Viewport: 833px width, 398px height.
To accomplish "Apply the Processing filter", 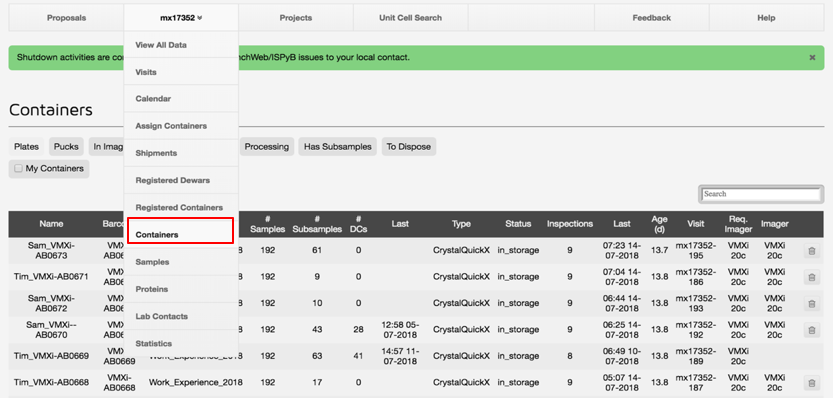I will (x=267, y=147).
